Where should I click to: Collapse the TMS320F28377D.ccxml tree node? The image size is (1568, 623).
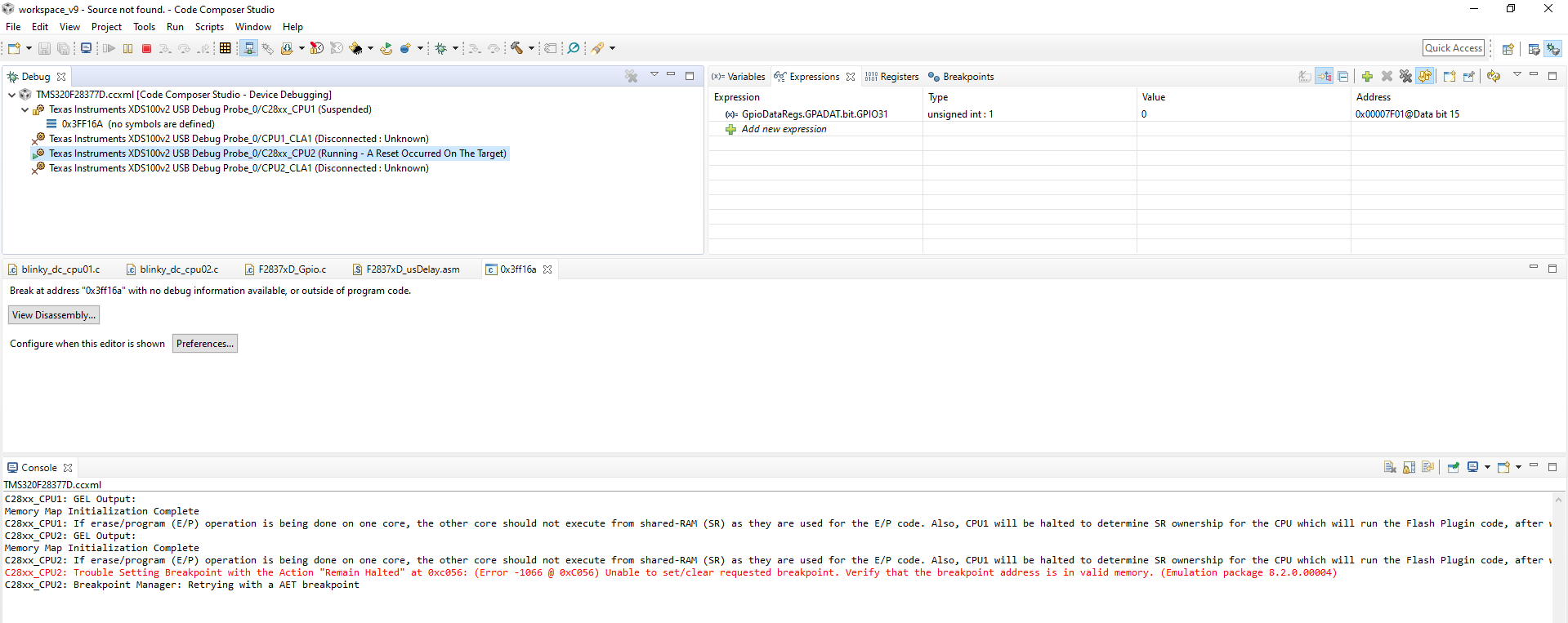(11, 95)
